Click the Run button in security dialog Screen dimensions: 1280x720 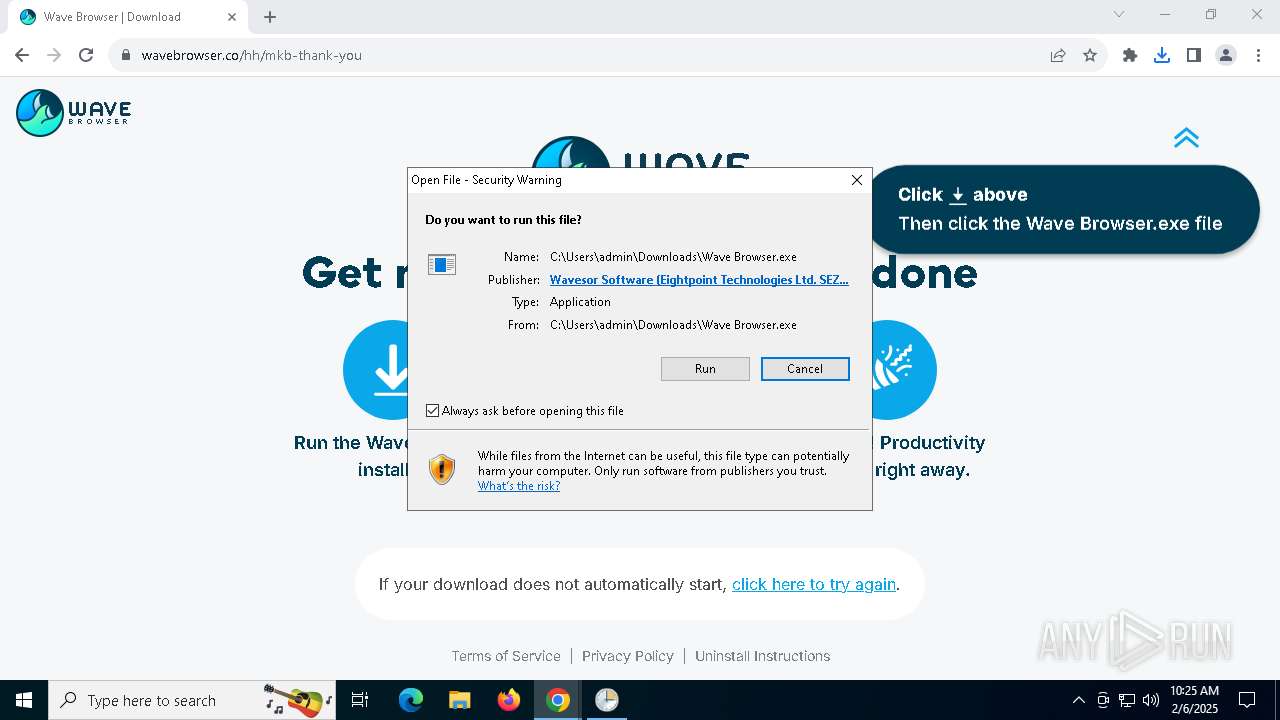point(705,369)
